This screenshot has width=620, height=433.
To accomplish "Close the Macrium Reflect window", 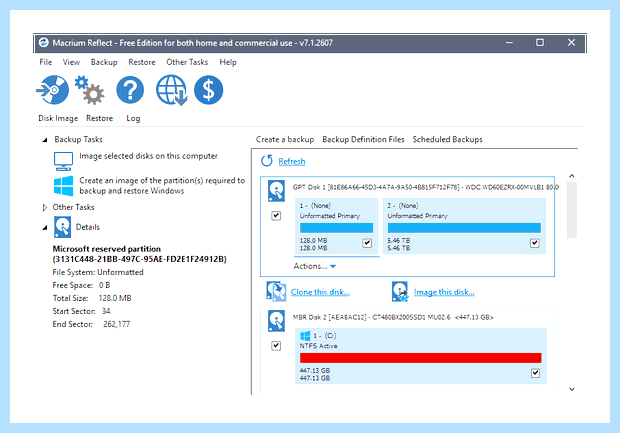I will (571, 42).
